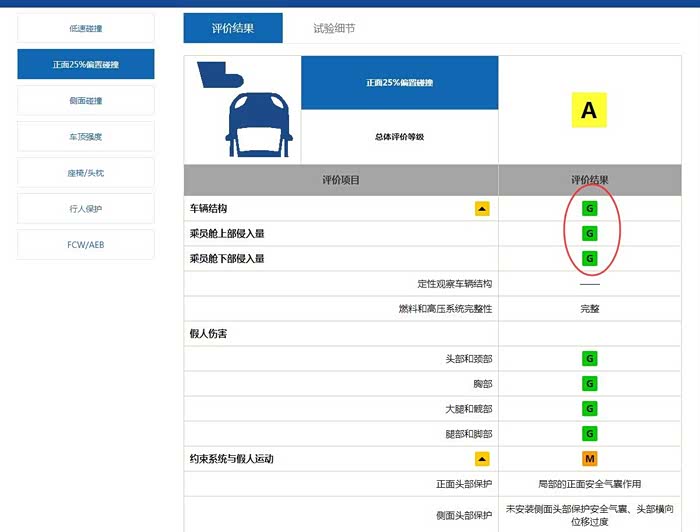
Task: Click the G badge for 乘员舱下部侵入量
Action: [590, 258]
